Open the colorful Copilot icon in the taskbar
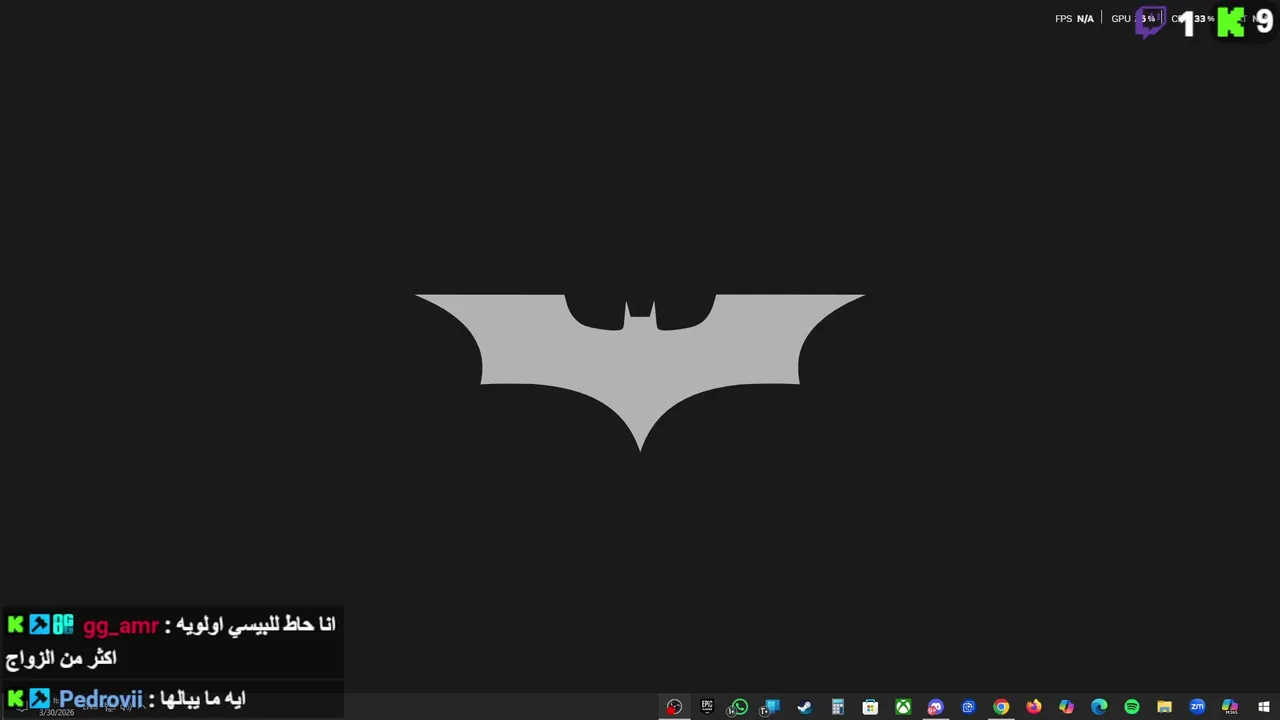 click(x=1066, y=707)
